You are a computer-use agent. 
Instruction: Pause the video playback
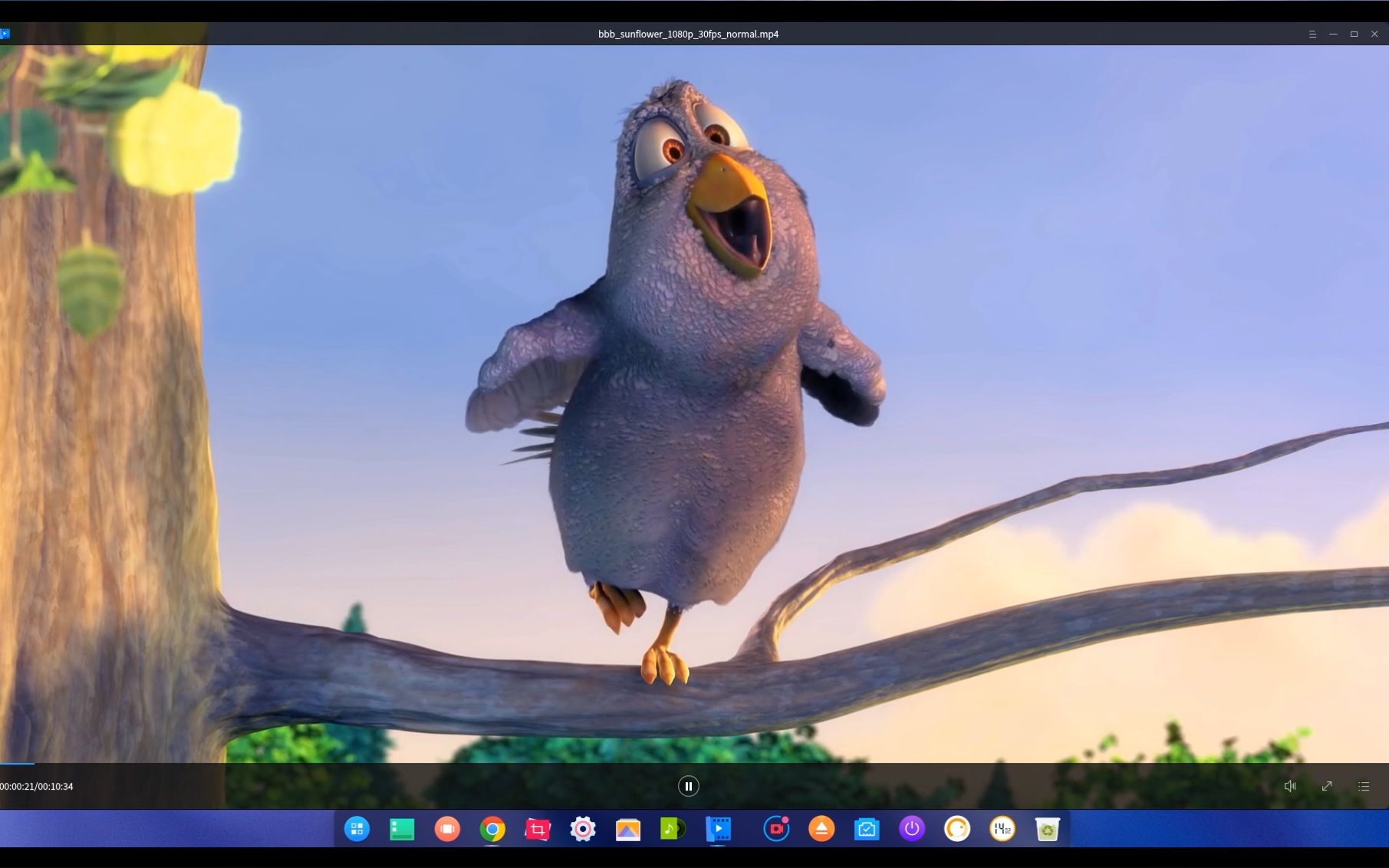pyautogui.click(x=688, y=786)
